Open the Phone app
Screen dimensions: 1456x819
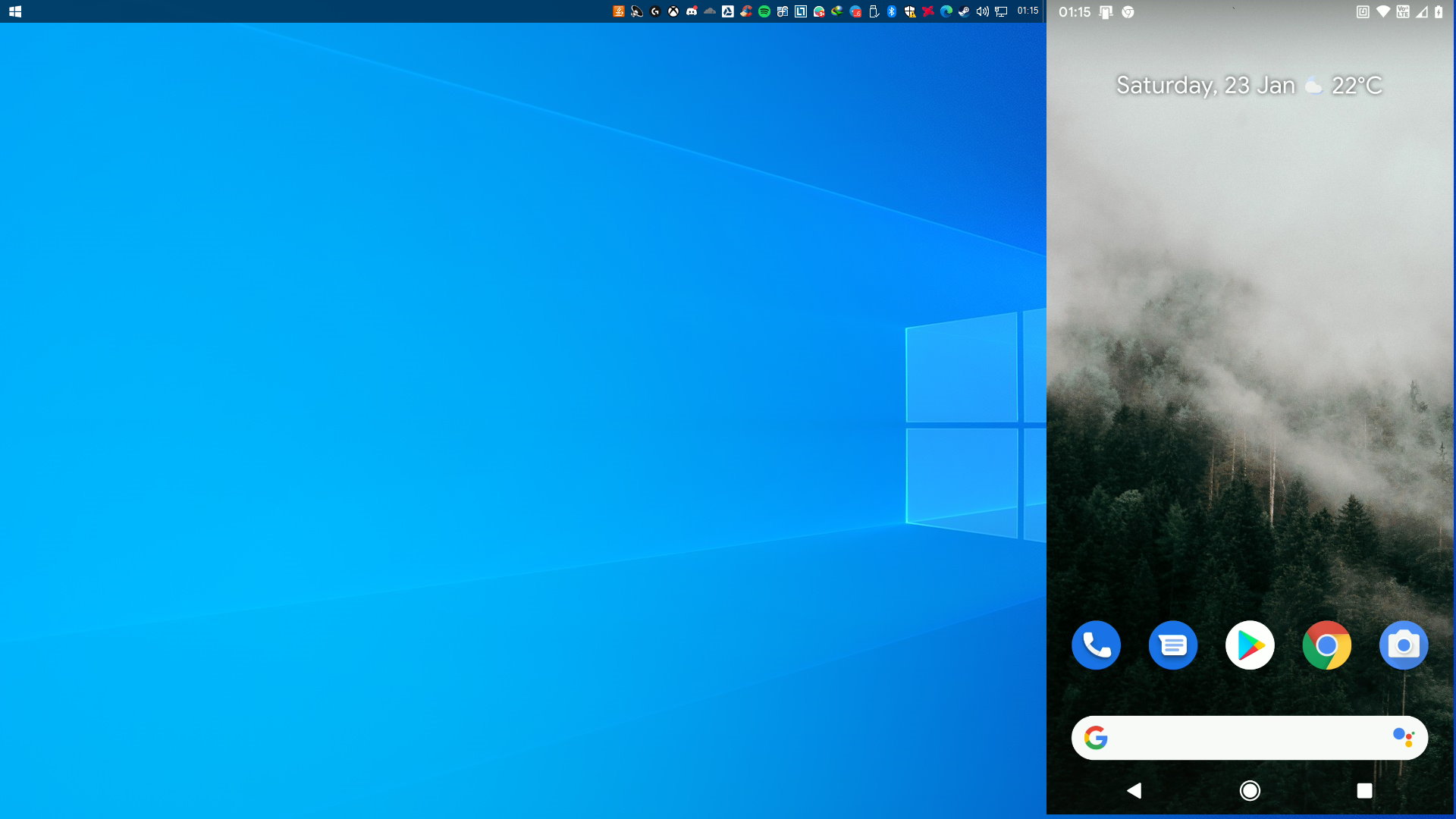coord(1096,645)
